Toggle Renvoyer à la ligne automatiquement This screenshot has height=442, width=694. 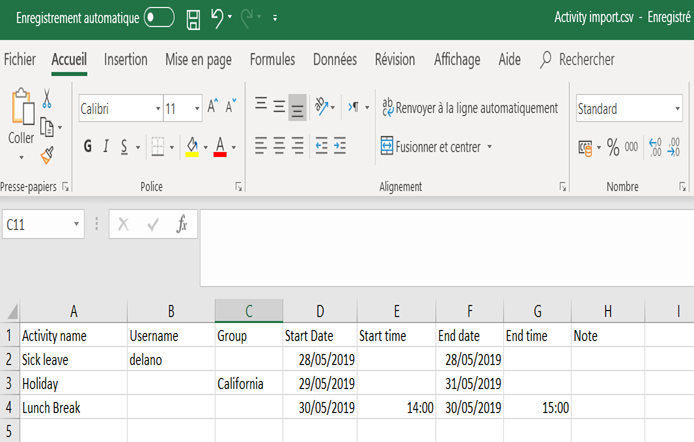pyautogui.click(x=470, y=108)
